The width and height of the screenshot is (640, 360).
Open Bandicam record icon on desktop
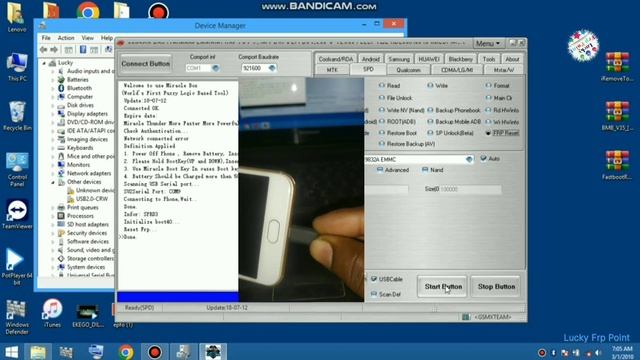[x=158, y=11]
